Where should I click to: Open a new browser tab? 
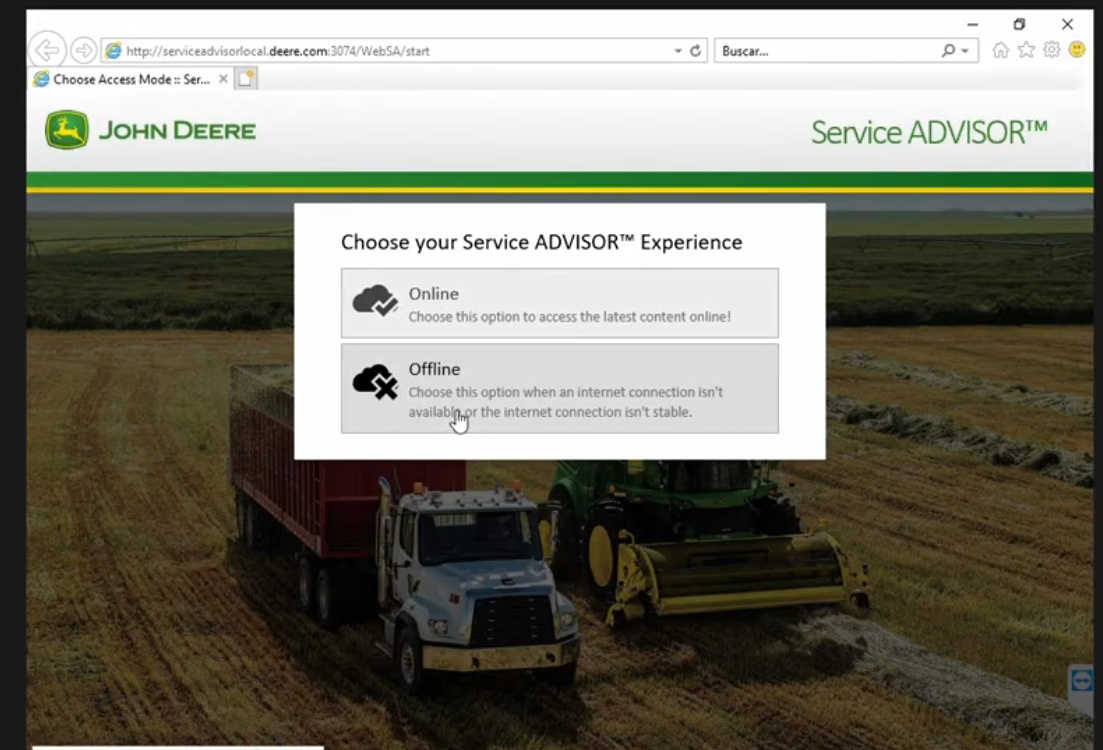tap(243, 78)
